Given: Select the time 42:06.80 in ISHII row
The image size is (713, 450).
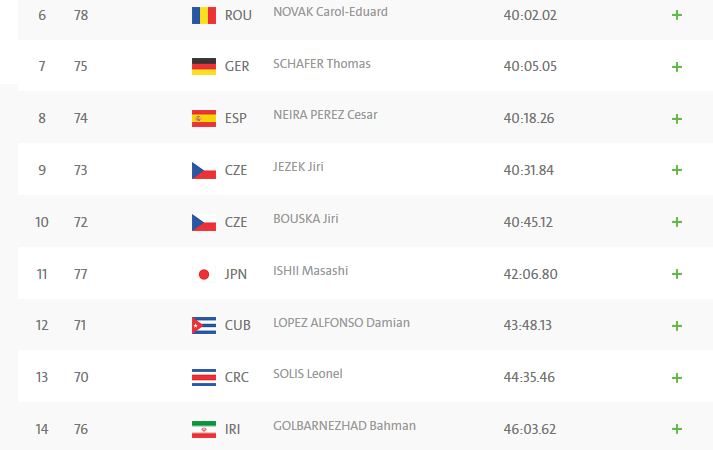Looking at the screenshot, I should (530, 275).
